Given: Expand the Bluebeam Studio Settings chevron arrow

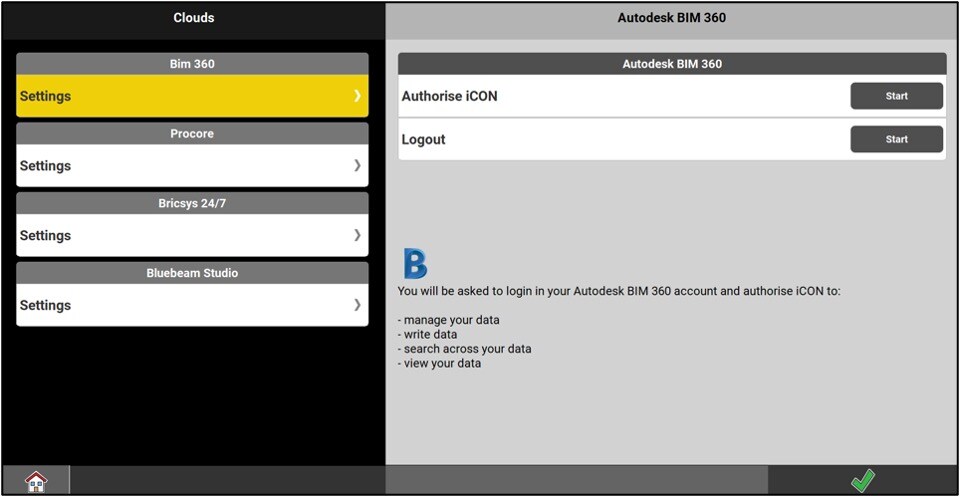Looking at the screenshot, I should click(x=357, y=305).
